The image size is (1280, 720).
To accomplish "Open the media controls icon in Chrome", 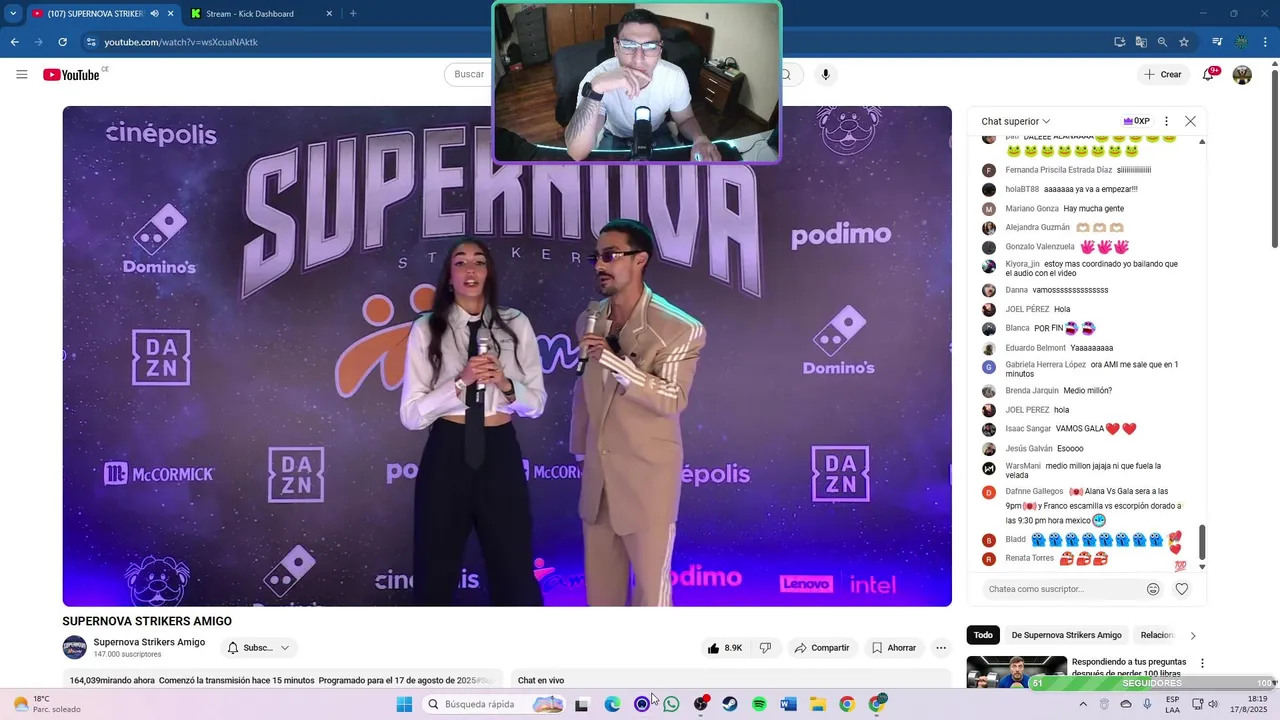I will coord(1216,42).
